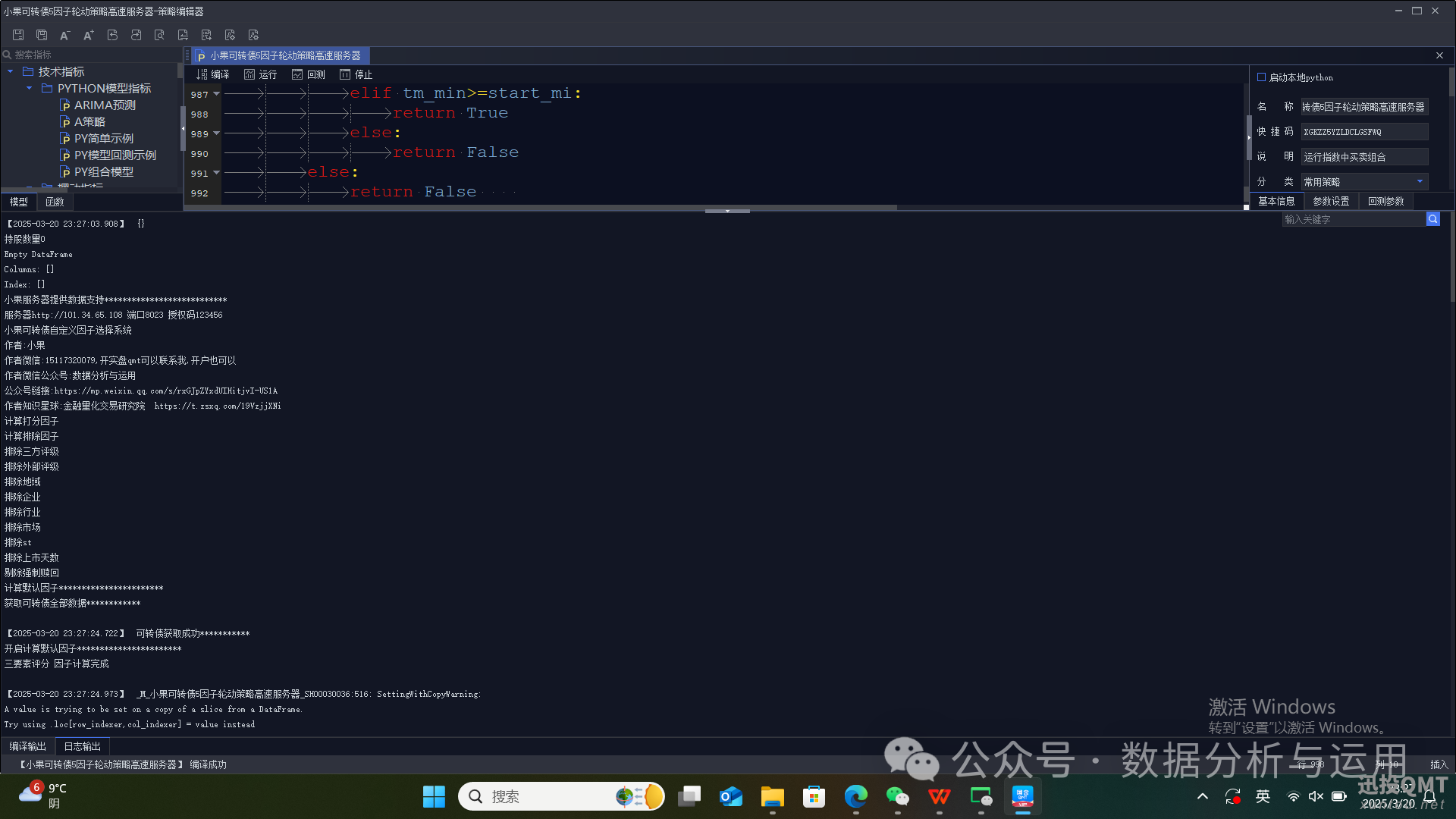The width and height of the screenshot is (1456, 819).
Task: Open Task View on the taskbar
Action: tap(689, 796)
